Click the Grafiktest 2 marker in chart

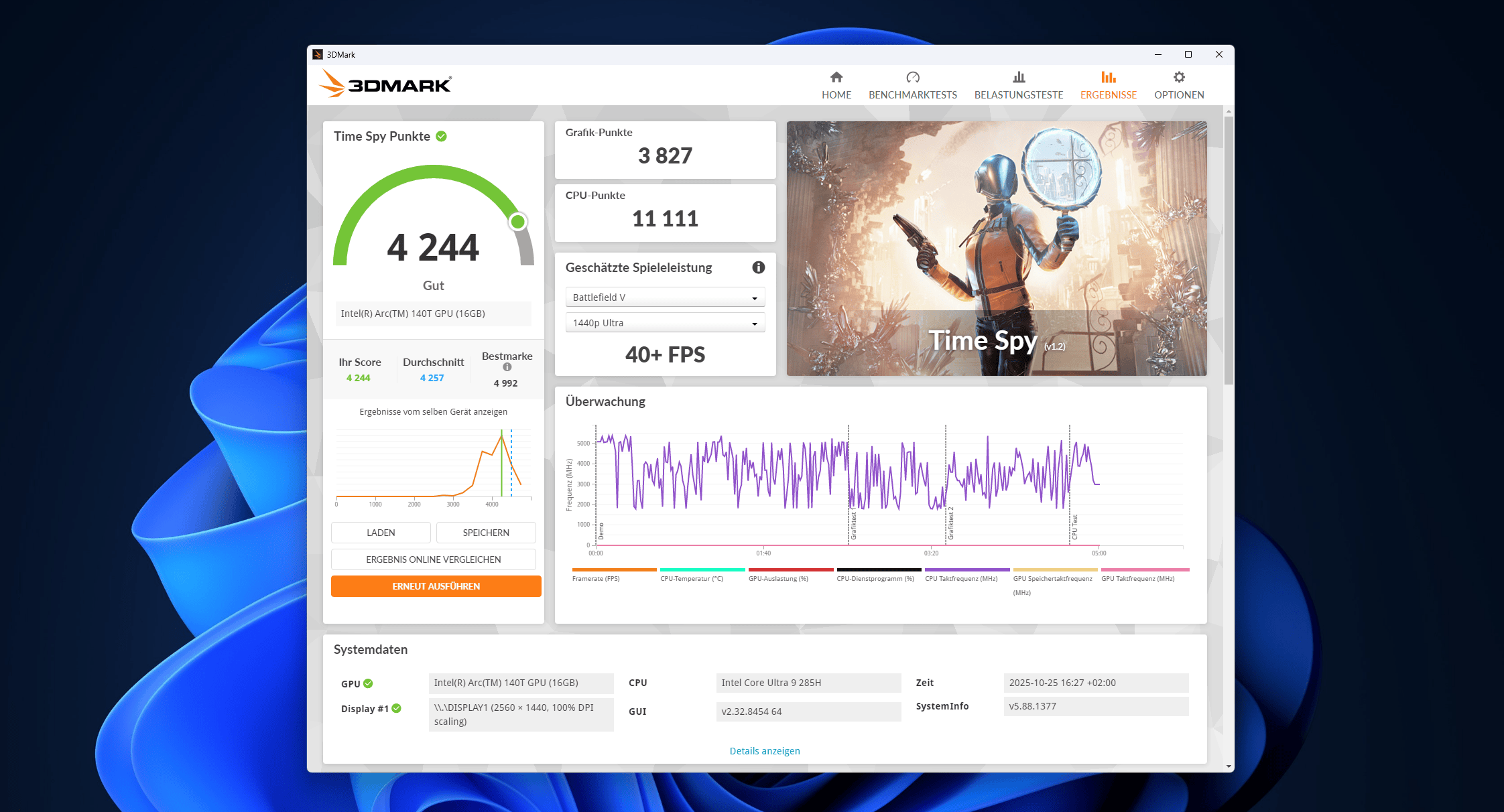[950, 523]
